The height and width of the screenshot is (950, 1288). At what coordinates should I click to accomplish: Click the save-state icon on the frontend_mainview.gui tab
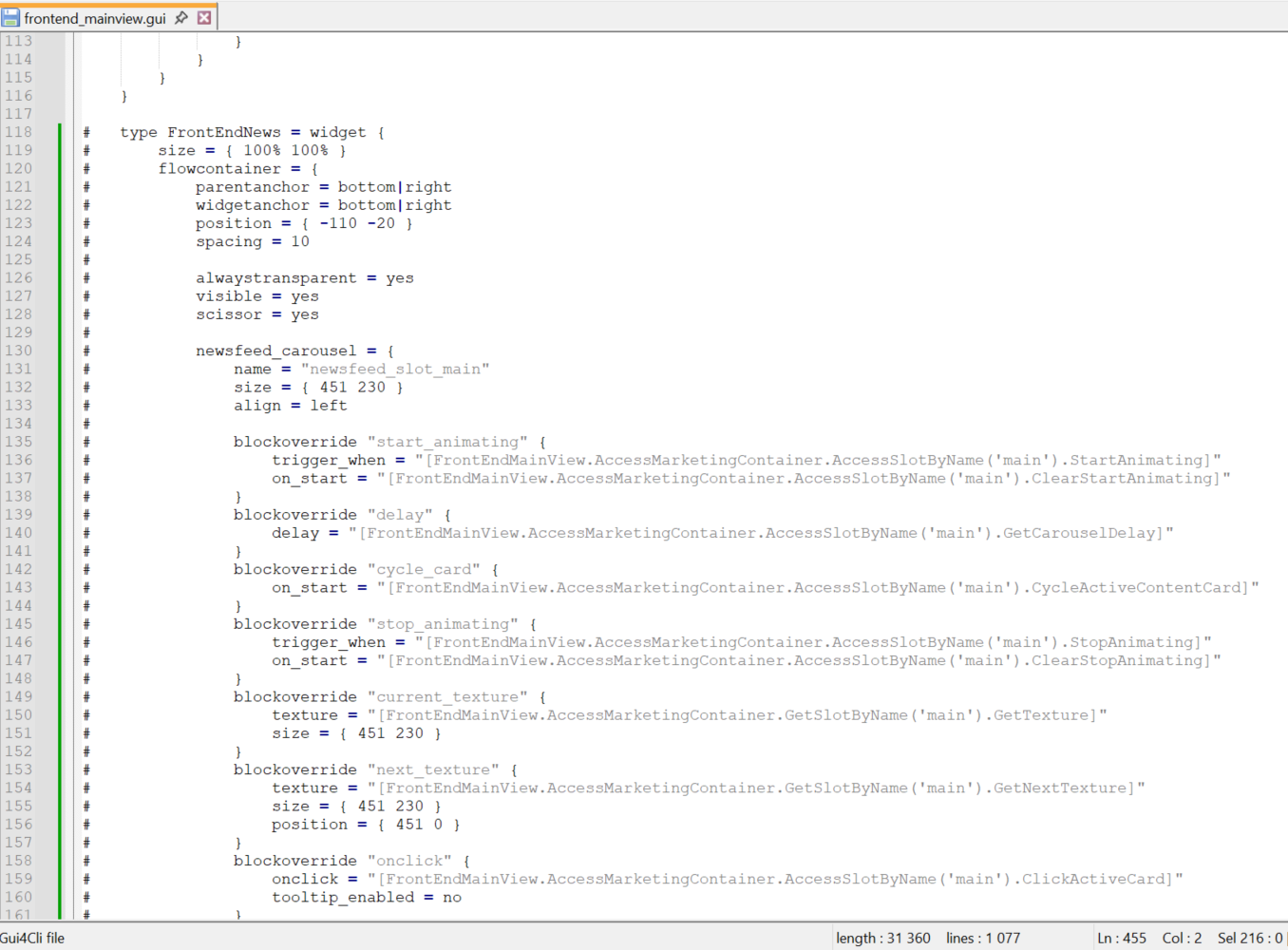pyautogui.click(x=10, y=18)
